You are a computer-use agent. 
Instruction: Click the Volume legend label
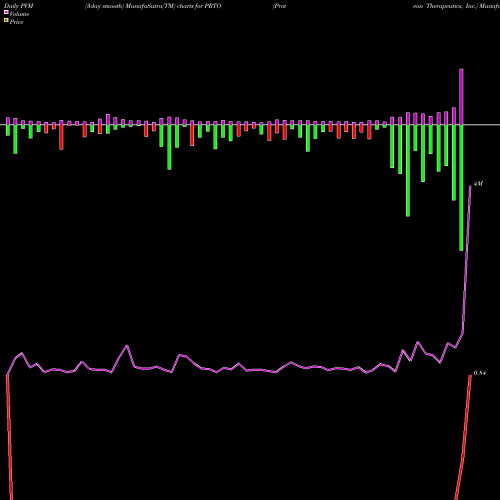[19, 14]
